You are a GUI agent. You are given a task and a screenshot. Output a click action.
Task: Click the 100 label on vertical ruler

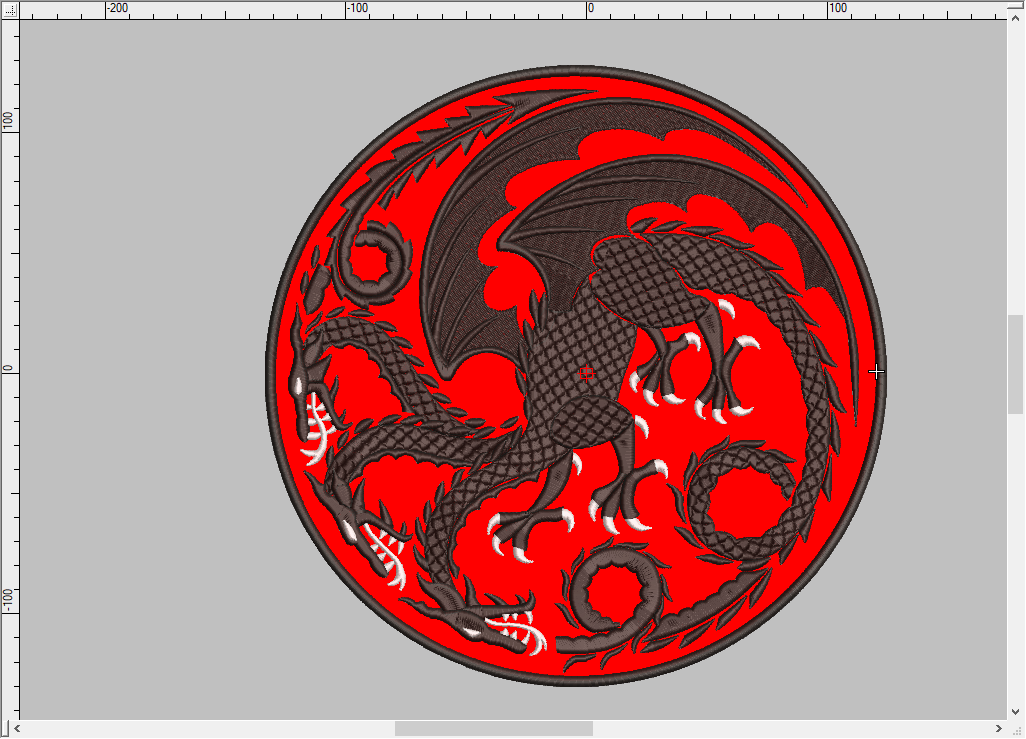pyautogui.click(x=8, y=120)
